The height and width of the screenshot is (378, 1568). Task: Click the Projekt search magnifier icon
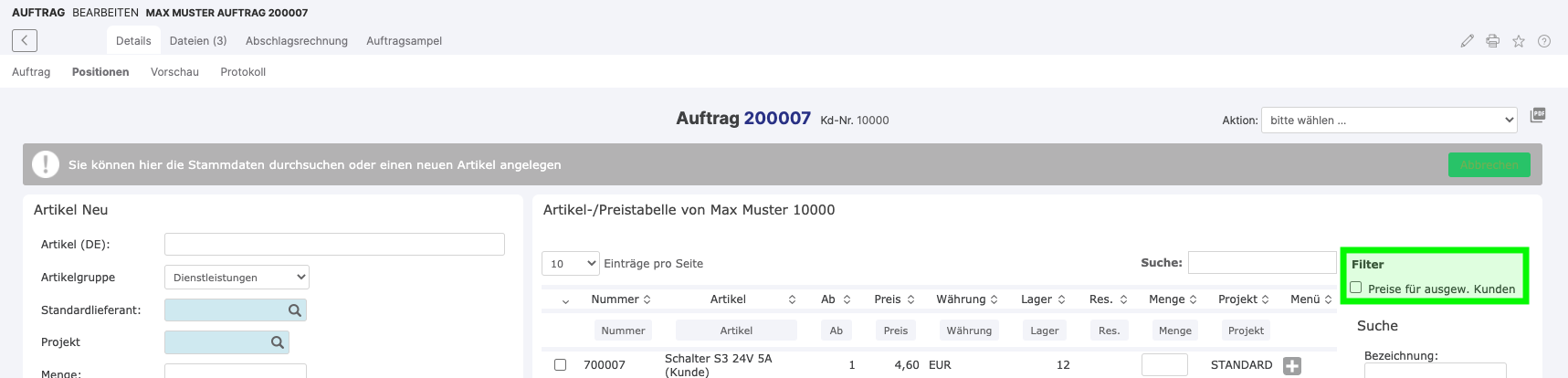click(278, 342)
